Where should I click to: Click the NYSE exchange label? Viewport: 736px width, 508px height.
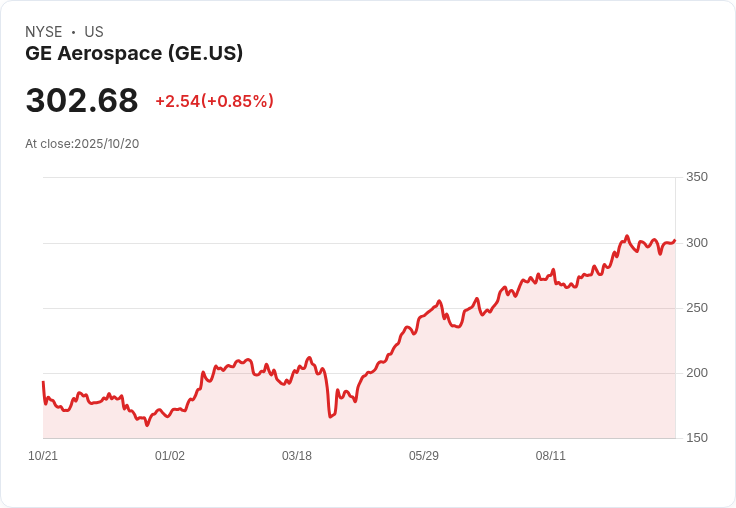pyautogui.click(x=44, y=32)
